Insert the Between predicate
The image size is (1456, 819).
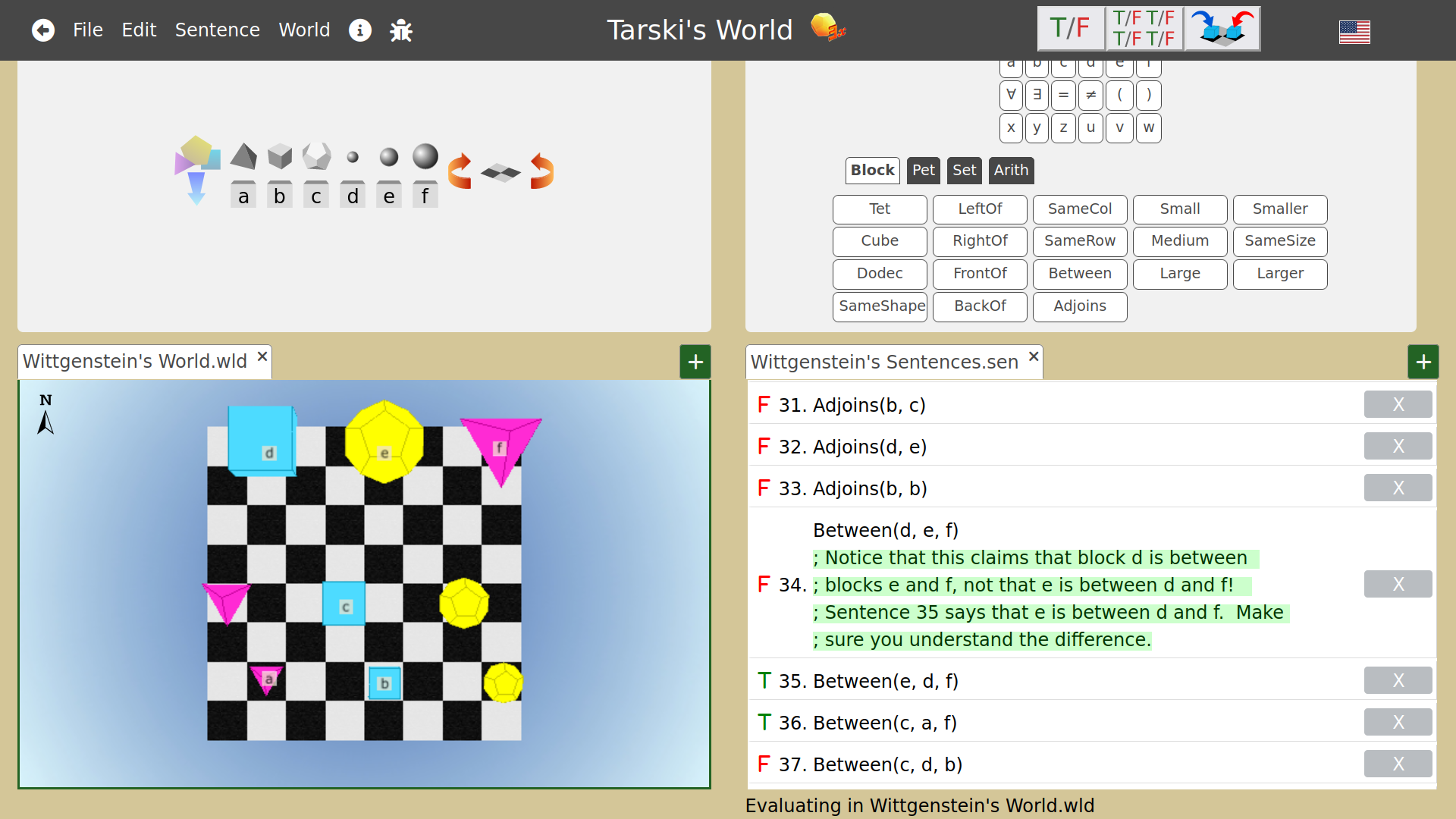[1079, 273]
